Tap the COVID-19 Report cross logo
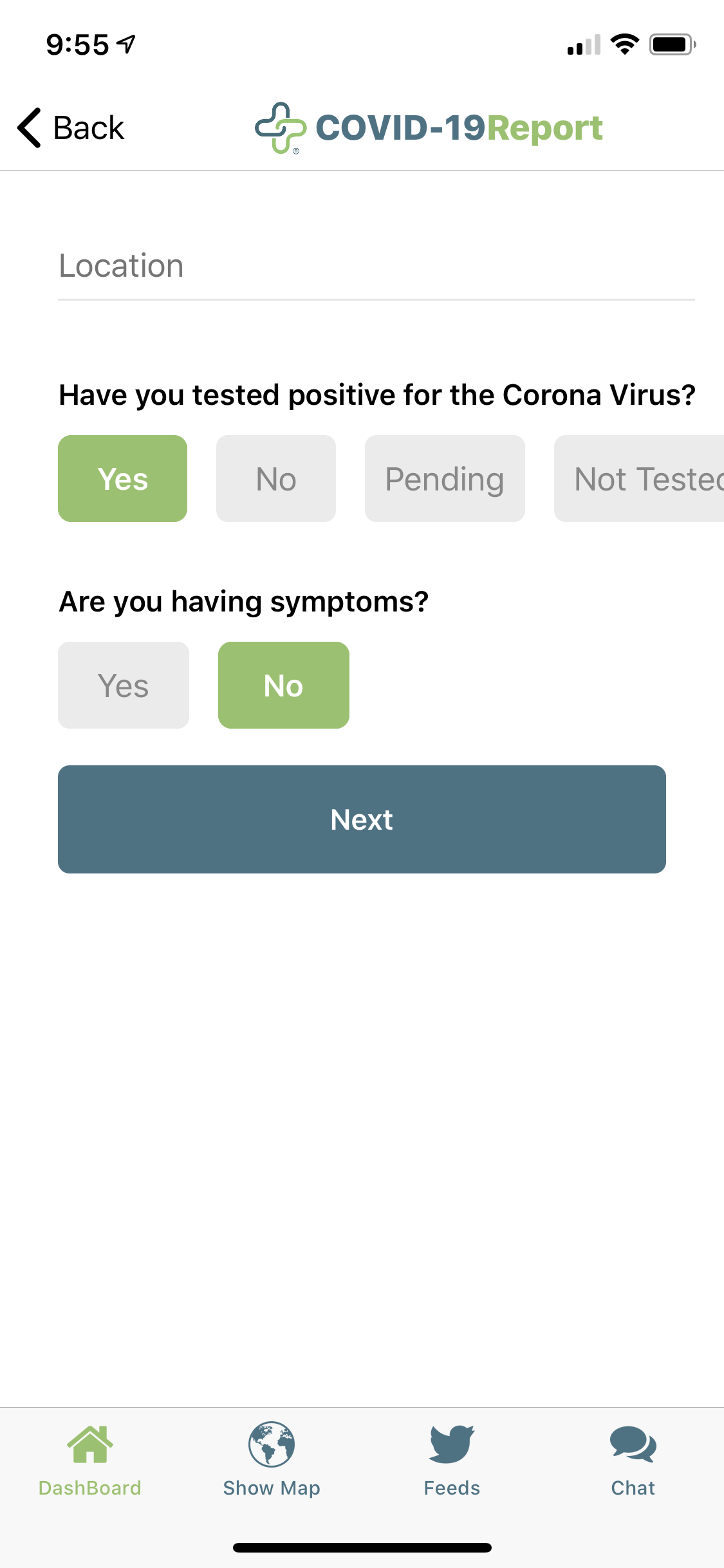724x1568 pixels. coord(281,127)
